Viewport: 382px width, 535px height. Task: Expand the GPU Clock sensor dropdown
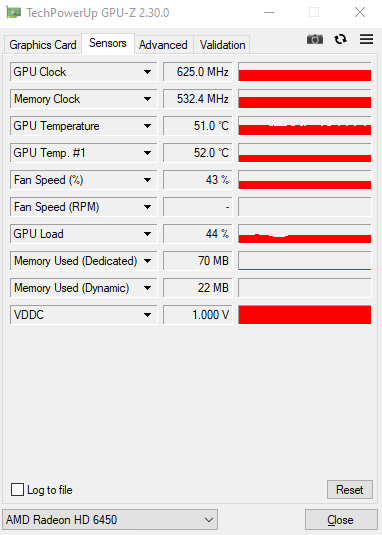pos(147,72)
